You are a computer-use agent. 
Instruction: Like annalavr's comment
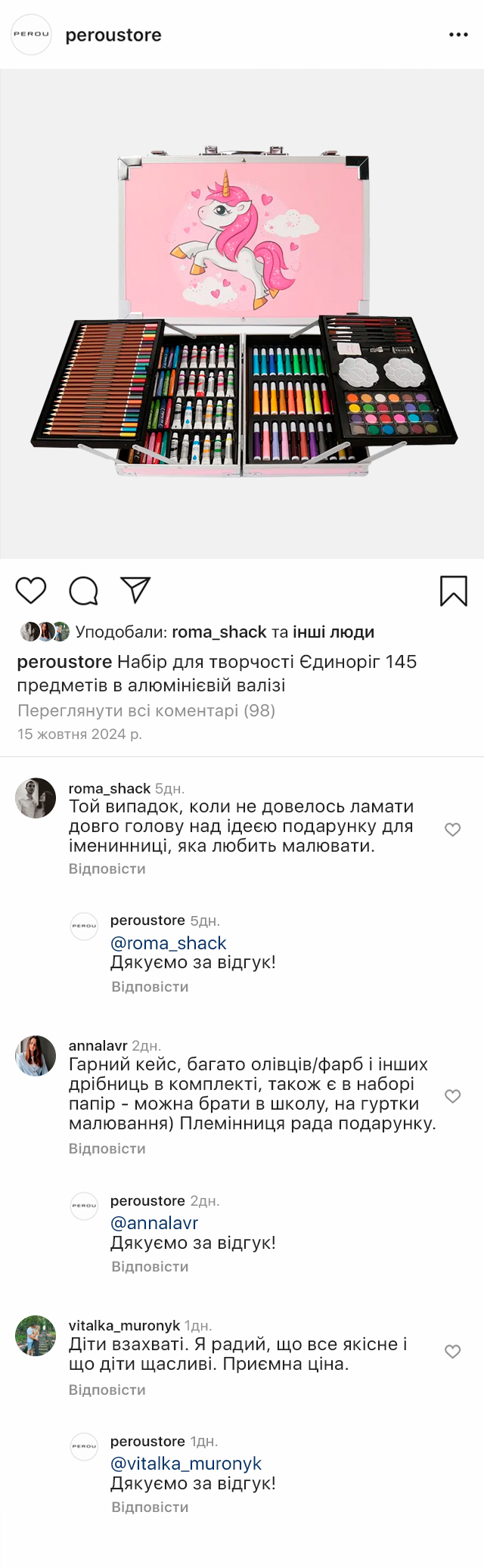(453, 1096)
